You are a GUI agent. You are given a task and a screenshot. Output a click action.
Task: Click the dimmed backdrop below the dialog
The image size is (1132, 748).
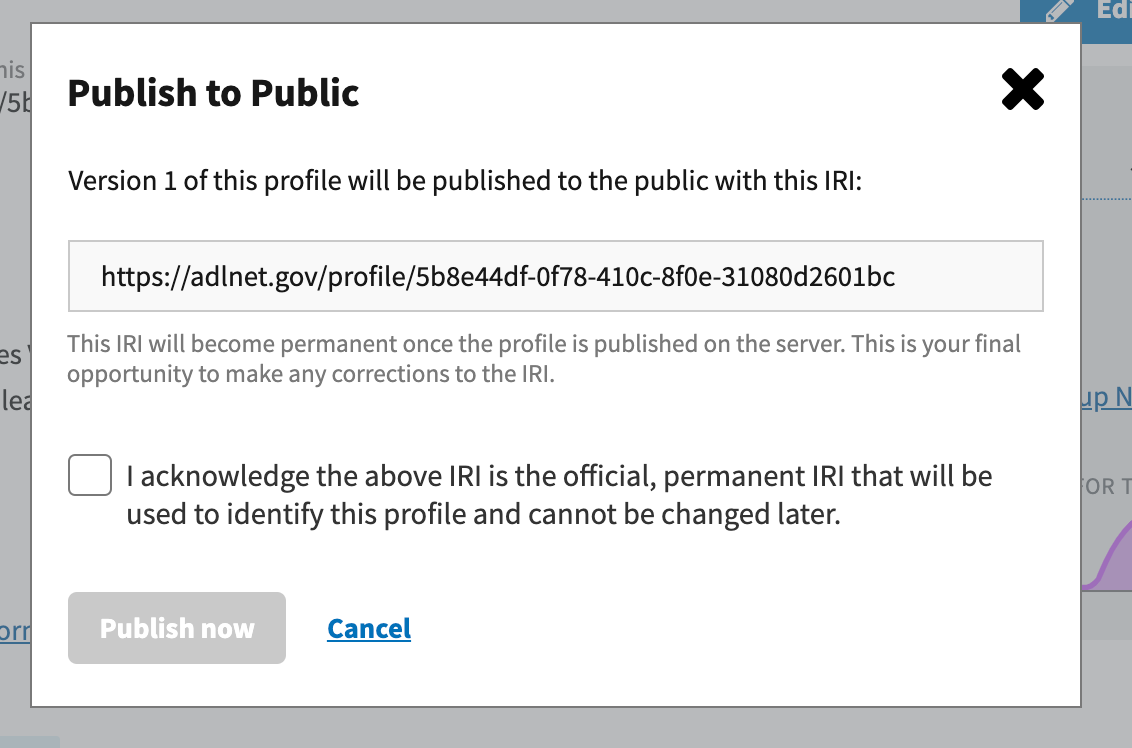pyautogui.click(x=560, y=729)
